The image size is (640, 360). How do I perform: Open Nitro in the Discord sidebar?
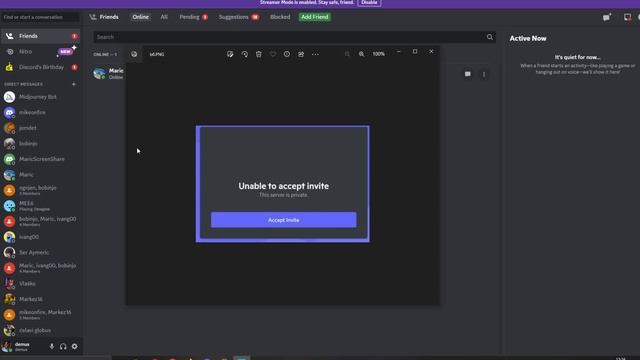click(x=40, y=51)
